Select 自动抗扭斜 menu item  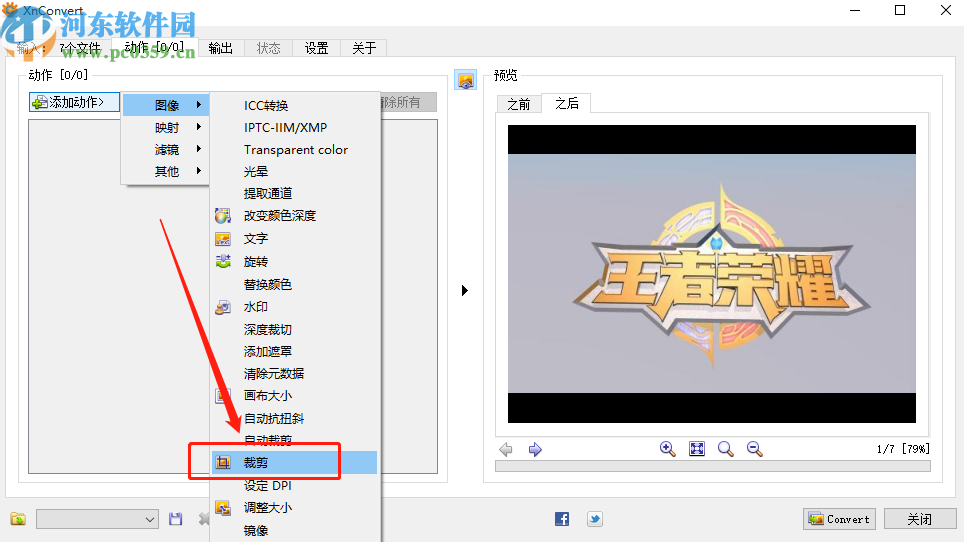[x=274, y=418]
